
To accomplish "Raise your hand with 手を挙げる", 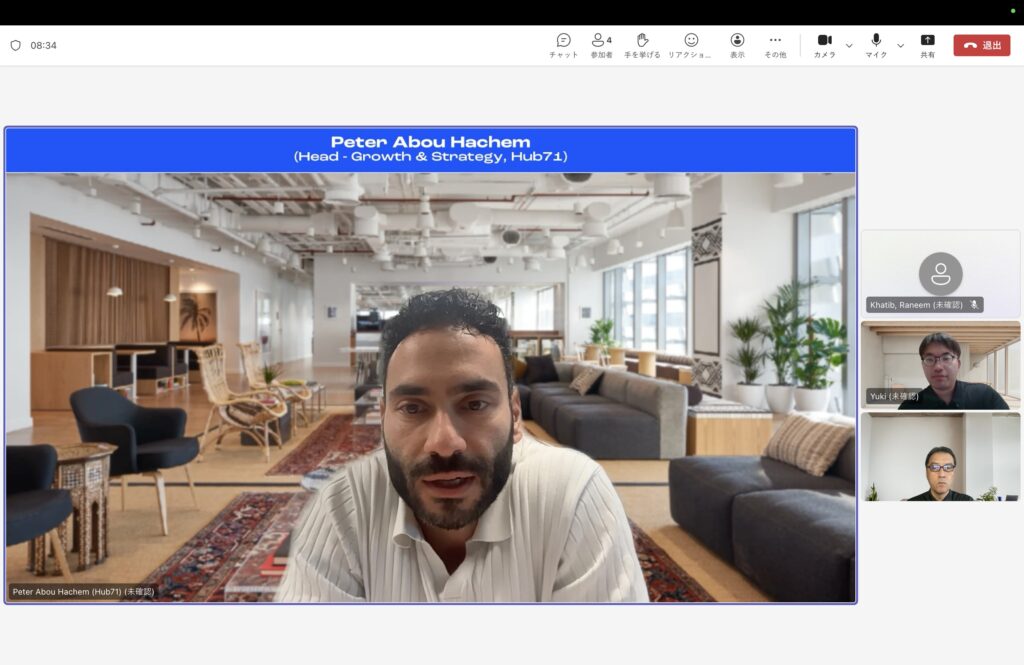I will pyautogui.click(x=642, y=45).
